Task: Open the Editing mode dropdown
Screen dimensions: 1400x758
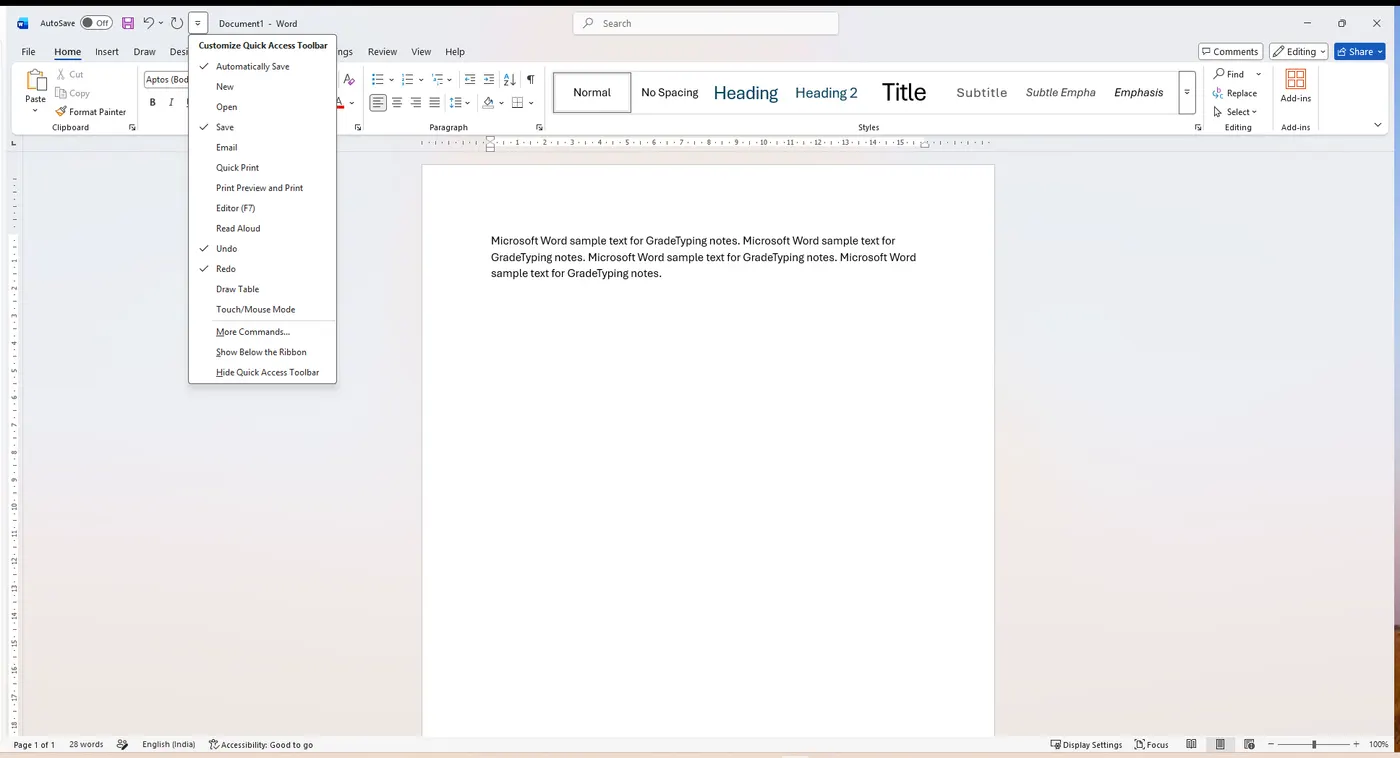Action: click(1299, 51)
